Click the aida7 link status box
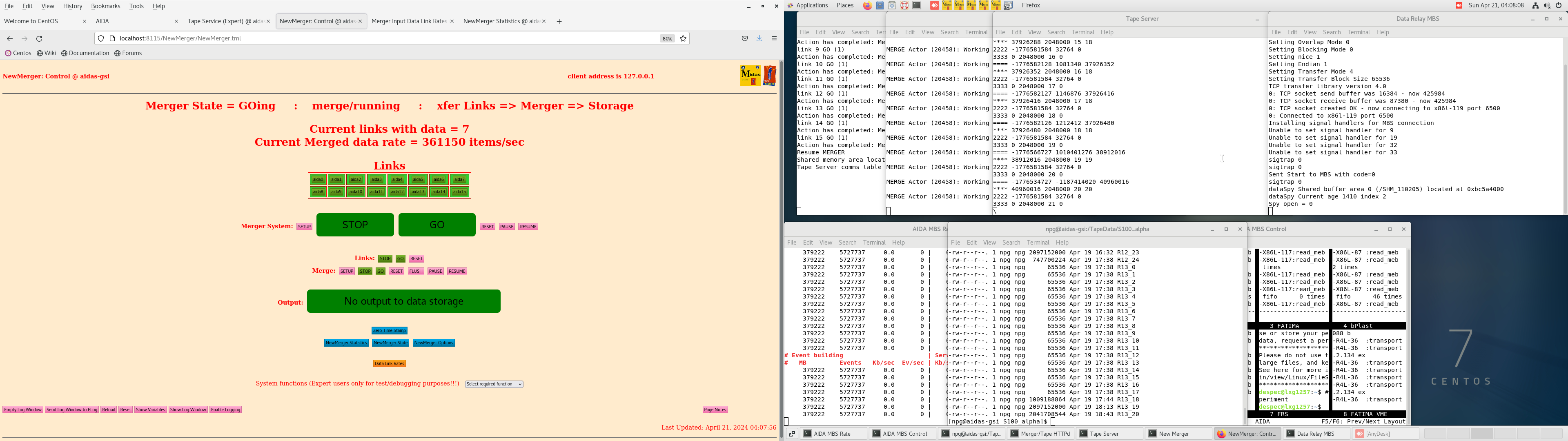 [x=459, y=180]
